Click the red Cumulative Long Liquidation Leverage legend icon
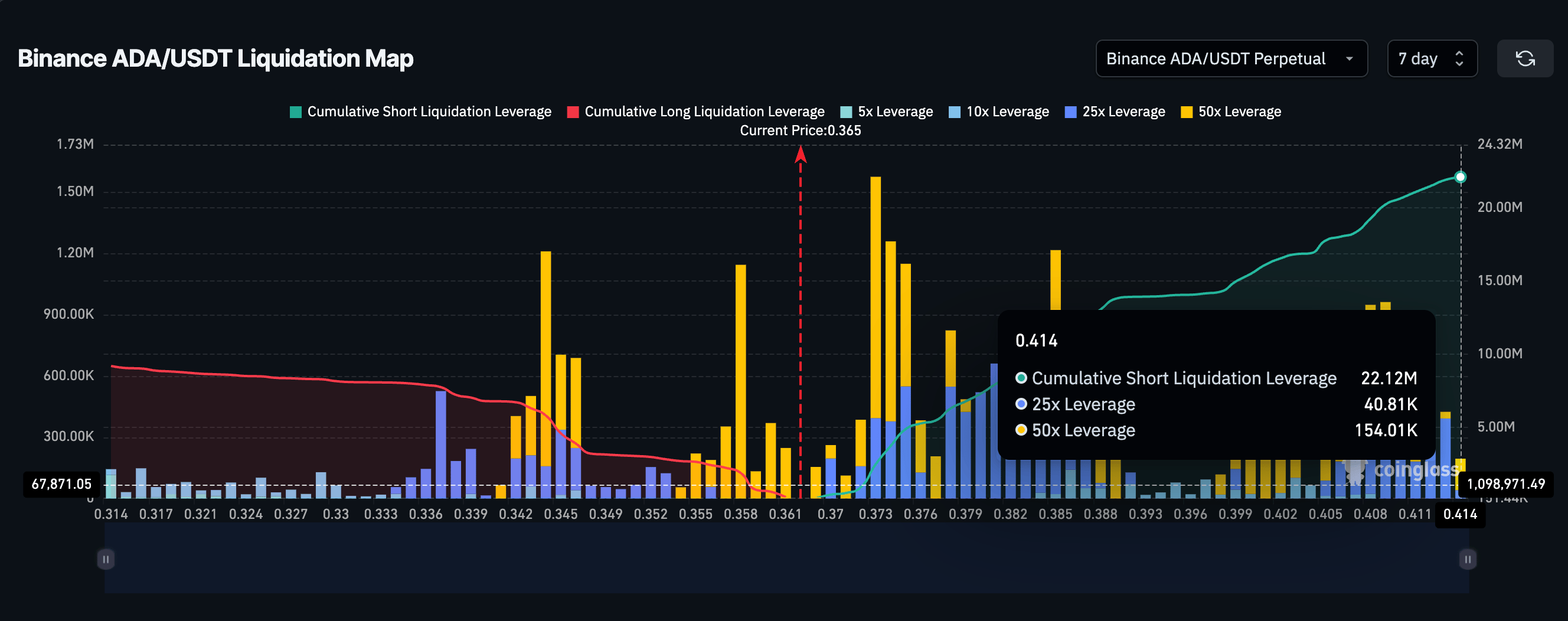1568x621 pixels. [x=573, y=112]
